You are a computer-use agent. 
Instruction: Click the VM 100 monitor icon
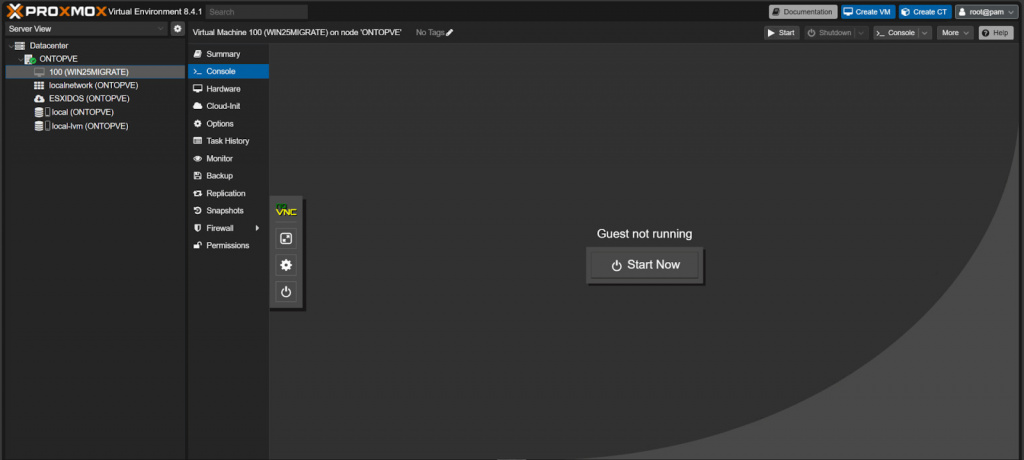click(x=39, y=72)
